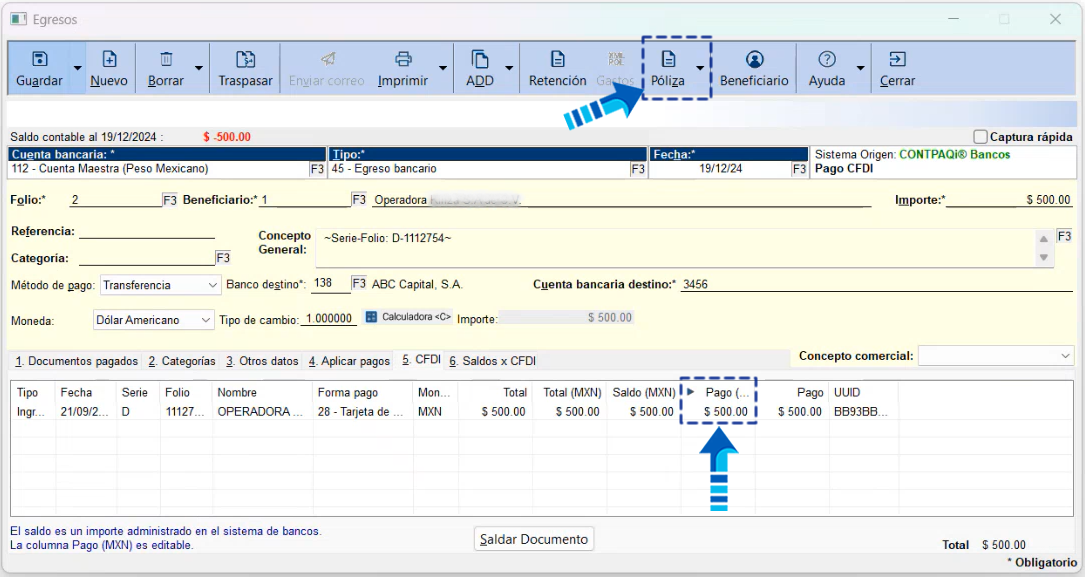Screen dimensions: 1085x577
Task: Click the Referencia input field
Action: pos(146,231)
